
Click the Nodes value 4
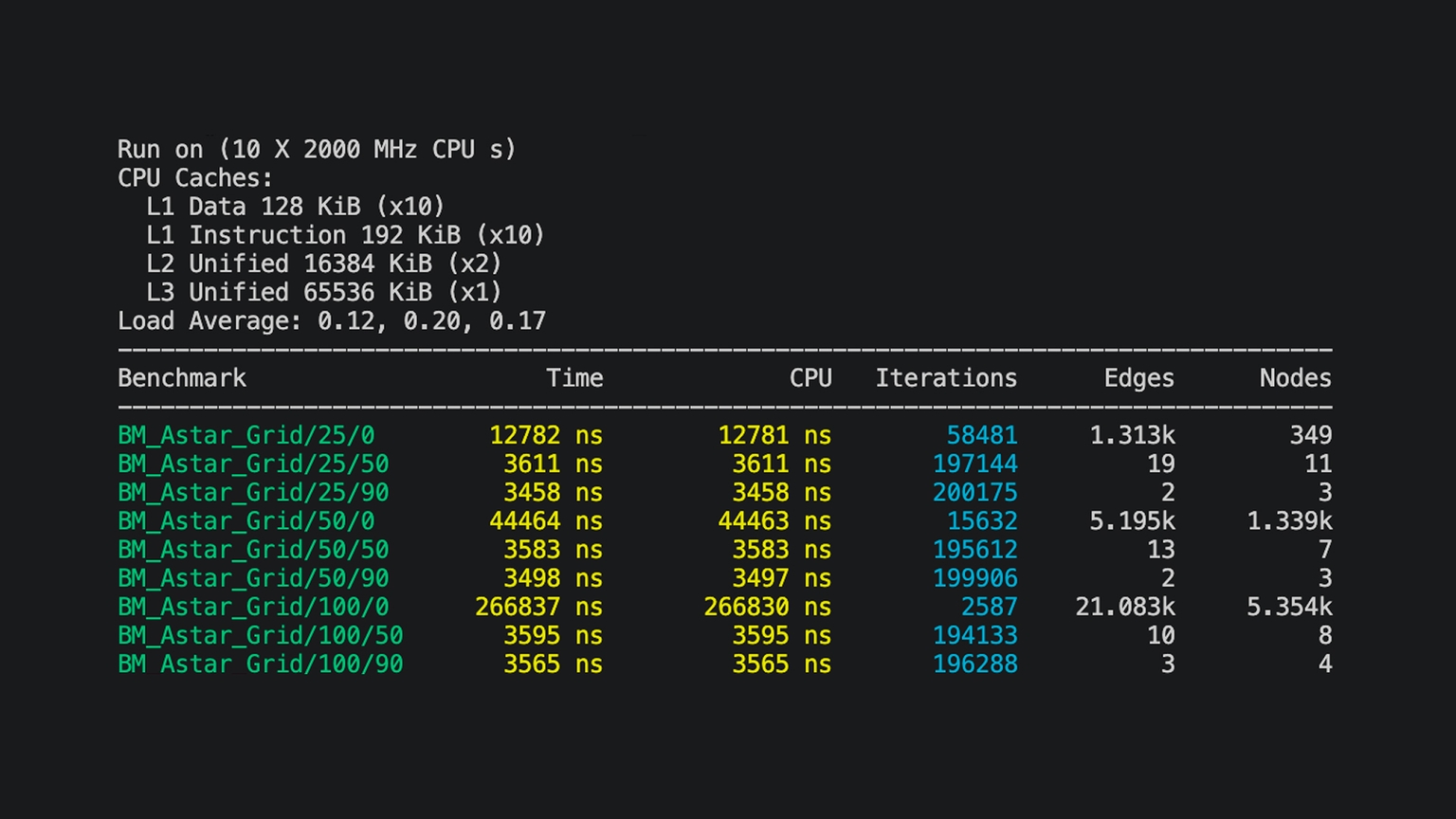(1325, 664)
